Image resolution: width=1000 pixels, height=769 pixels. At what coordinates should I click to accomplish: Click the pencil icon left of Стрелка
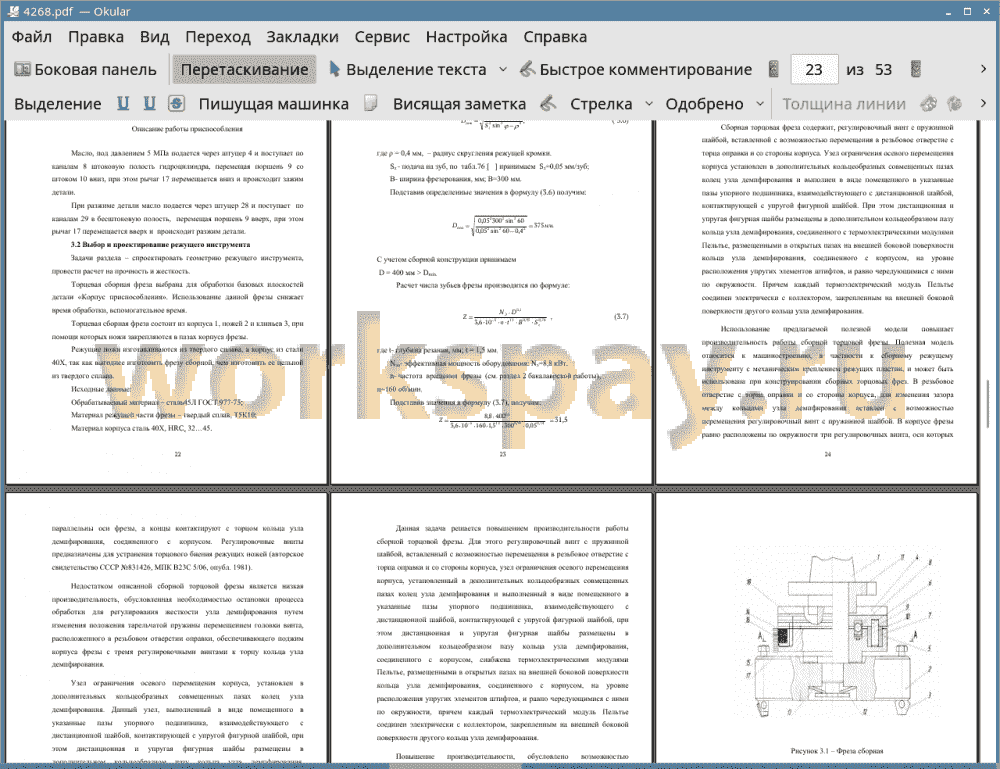click(548, 103)
